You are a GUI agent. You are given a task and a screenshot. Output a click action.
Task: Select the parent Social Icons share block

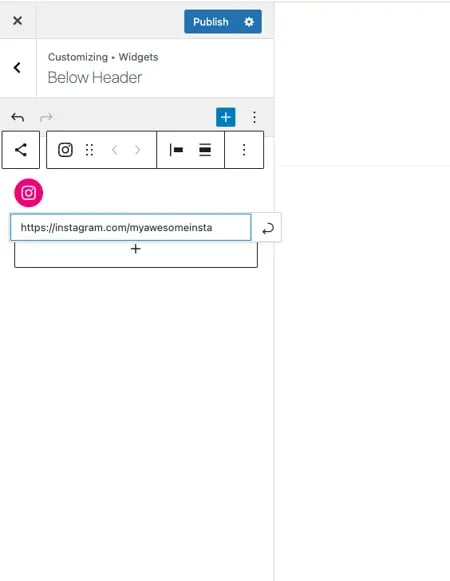point(21,150)
